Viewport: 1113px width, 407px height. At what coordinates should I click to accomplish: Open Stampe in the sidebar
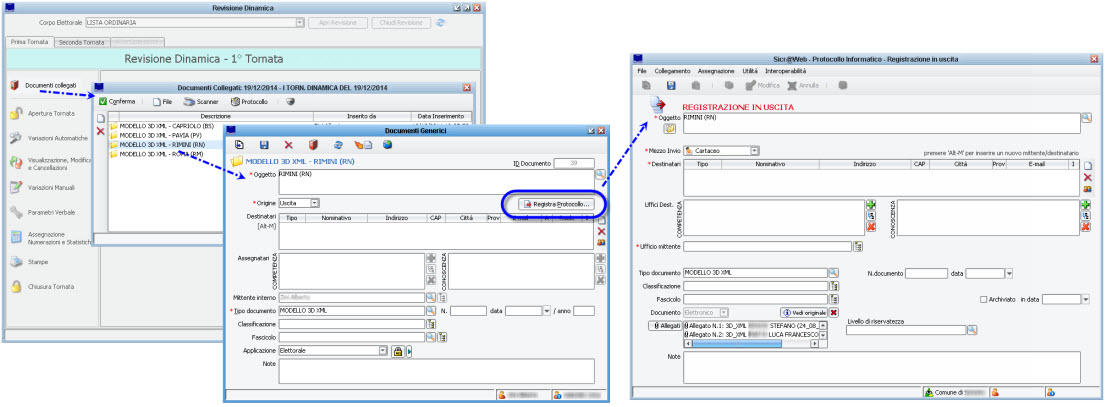point(30,262)
